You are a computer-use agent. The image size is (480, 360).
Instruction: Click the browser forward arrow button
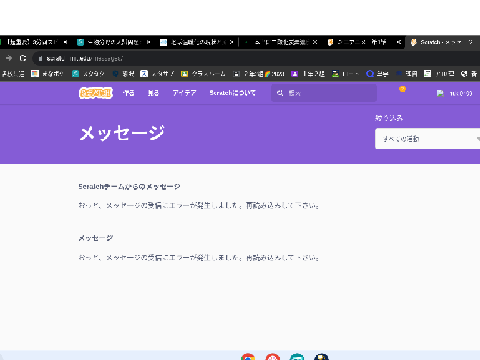click(x=9, y=58)
